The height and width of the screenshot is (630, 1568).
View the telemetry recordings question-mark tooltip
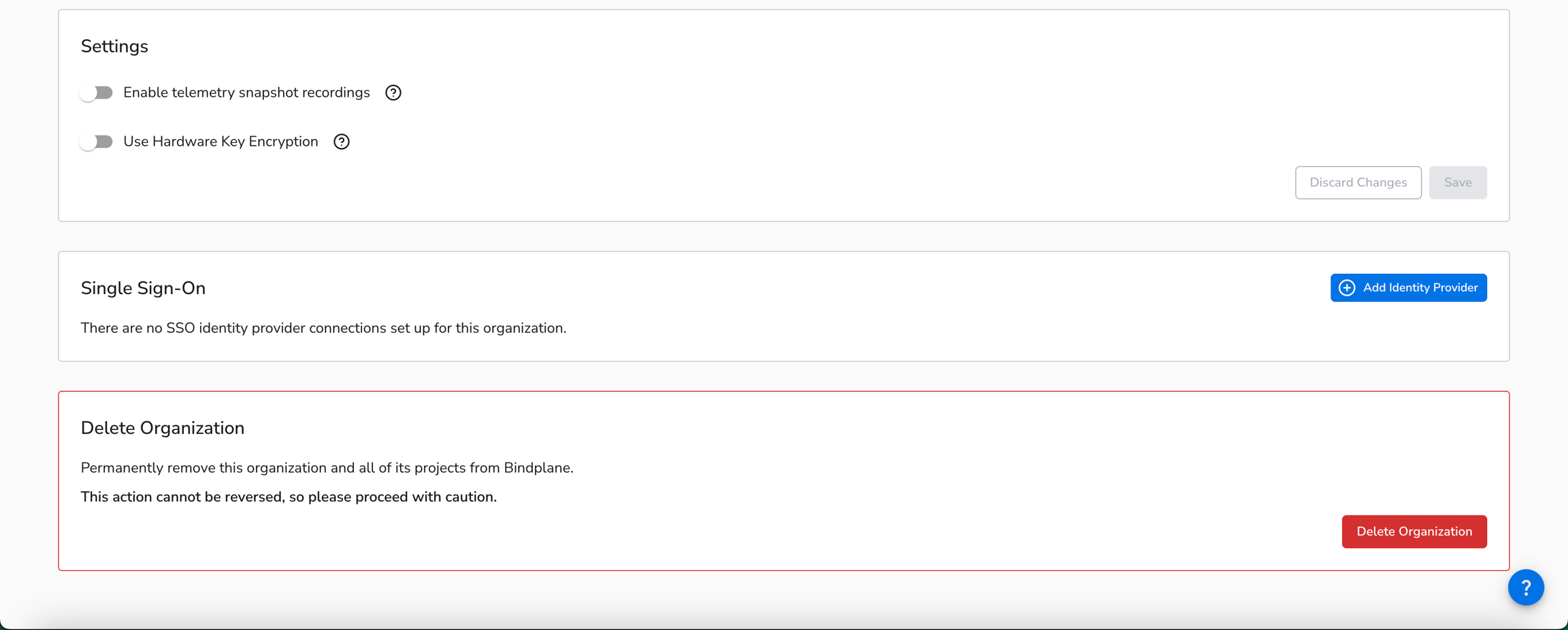click(x=393, y=93)
